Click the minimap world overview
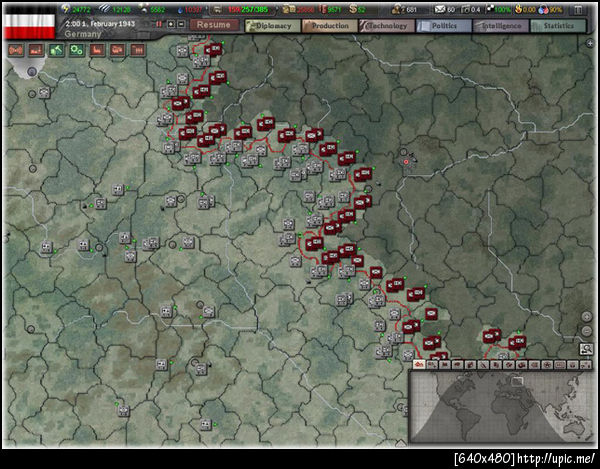The image size is (600, 469). coord(502,408)
